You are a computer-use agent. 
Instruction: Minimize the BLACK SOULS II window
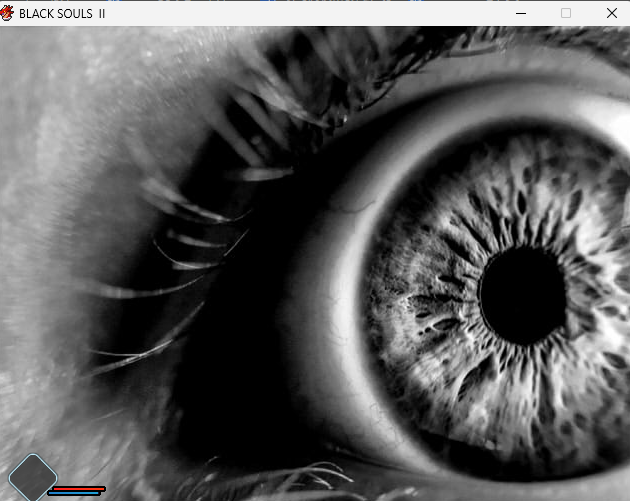pos(521,13)
